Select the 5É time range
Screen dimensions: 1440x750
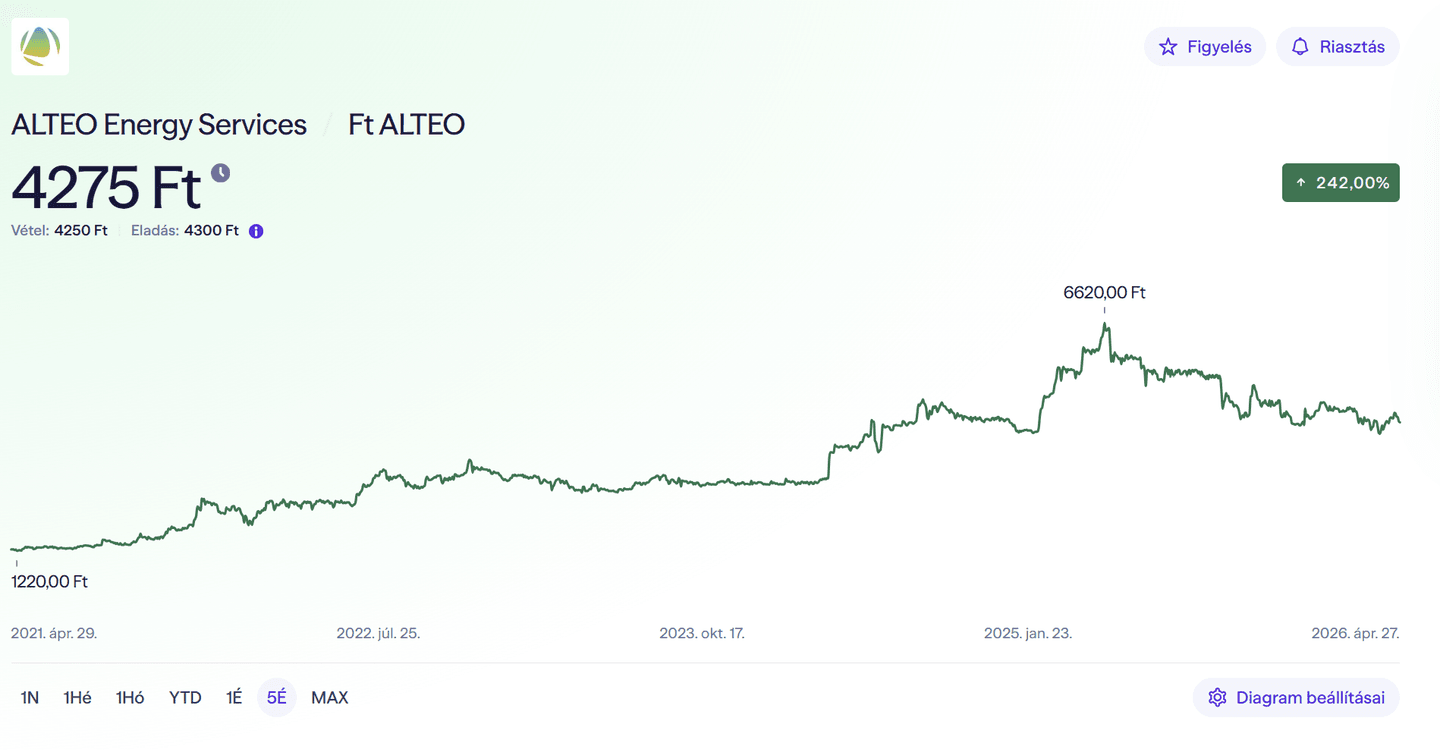tap(276, 698)
